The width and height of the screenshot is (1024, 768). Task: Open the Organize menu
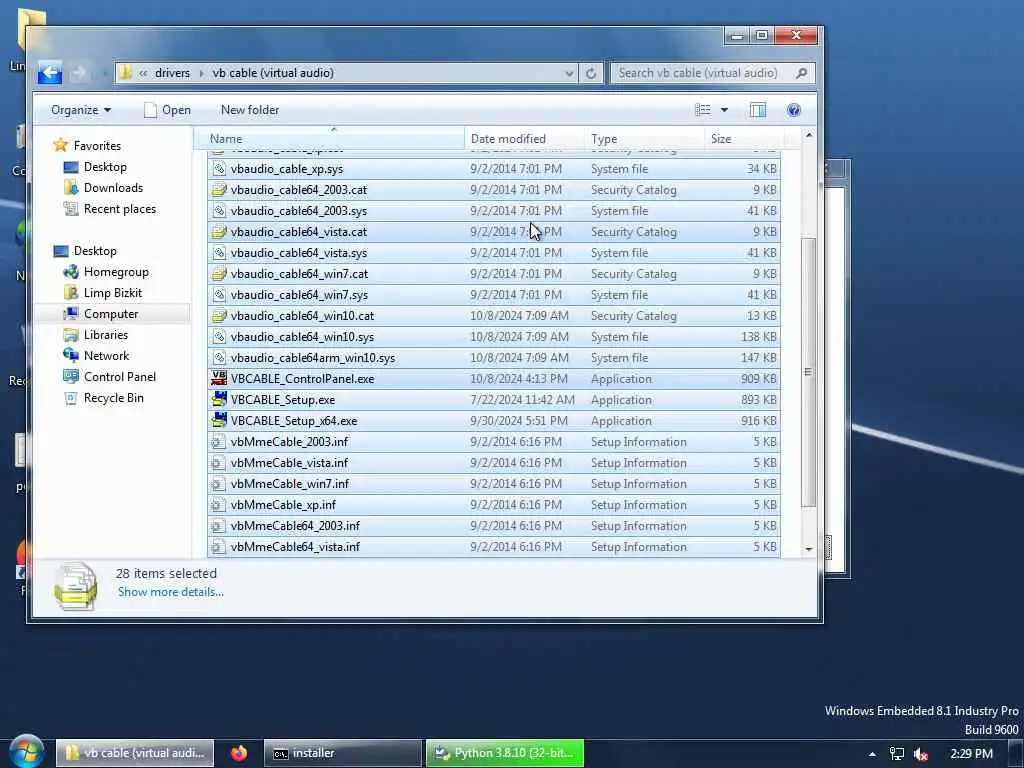(x=81, y=110)
